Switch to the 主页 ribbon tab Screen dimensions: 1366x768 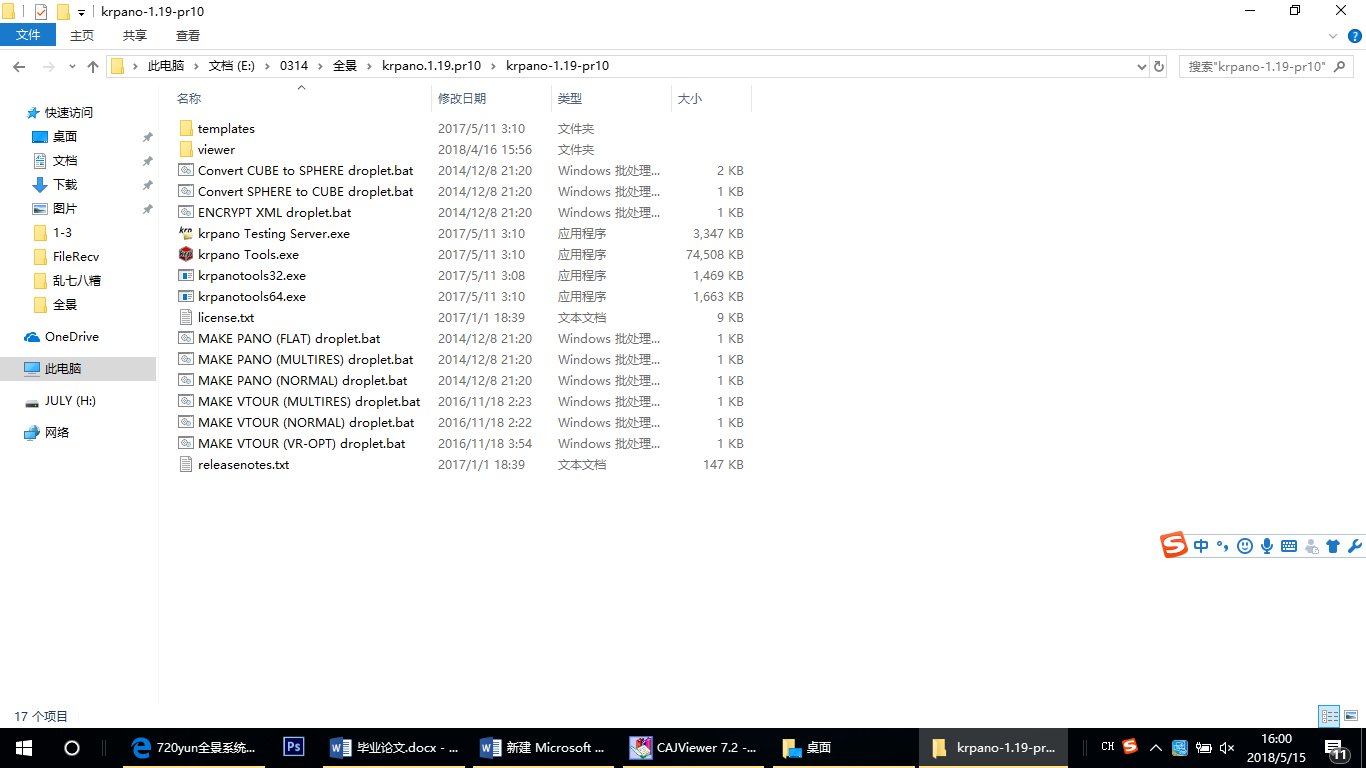[82, 35]
